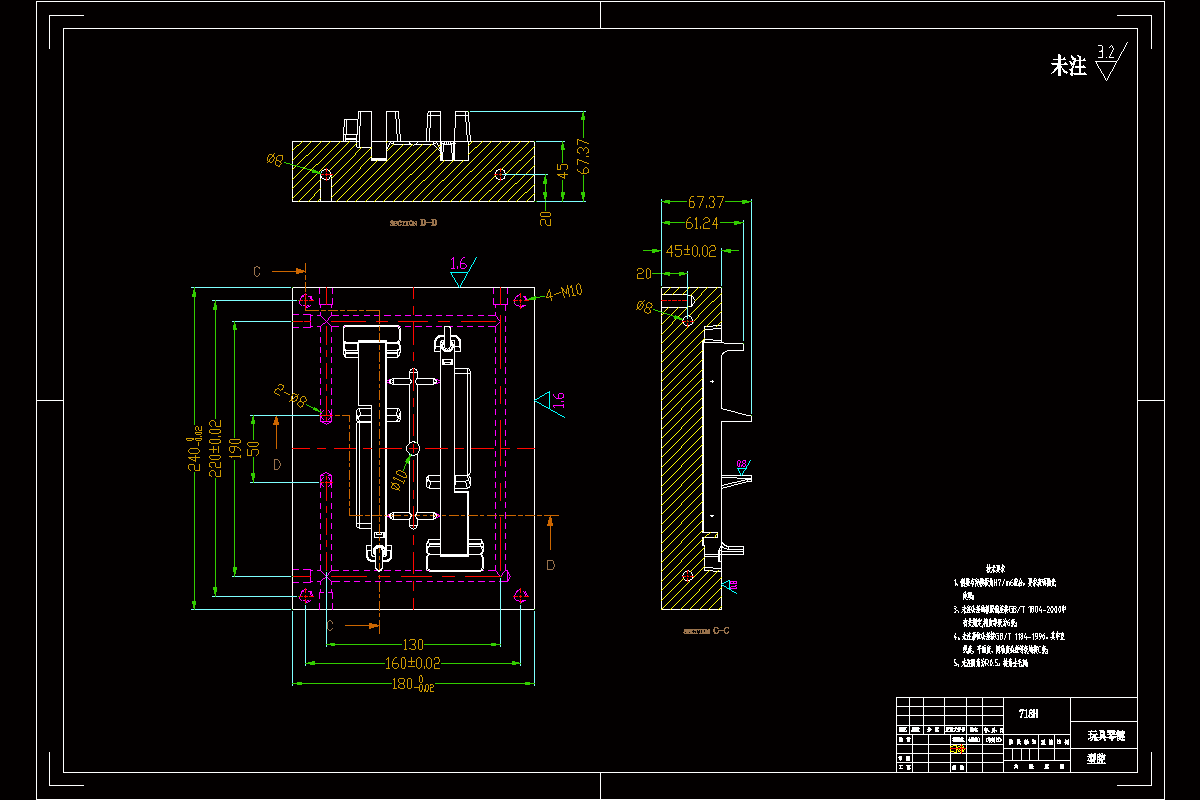Pick the 45±0.02 dimension text
1200x800 pixels.
pyautogui.click(x=692, y=251)
